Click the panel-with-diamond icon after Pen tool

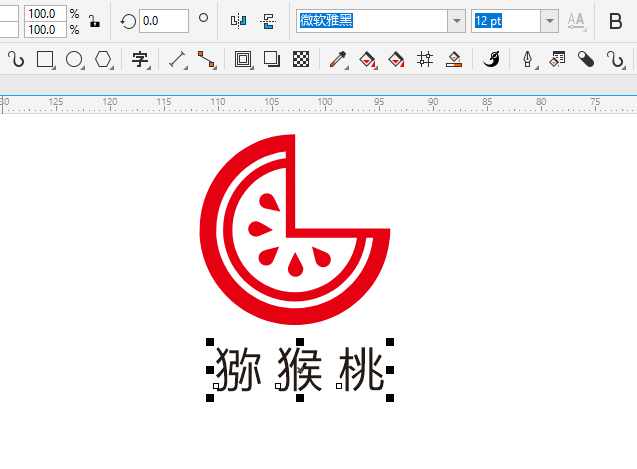pos(557,59)
